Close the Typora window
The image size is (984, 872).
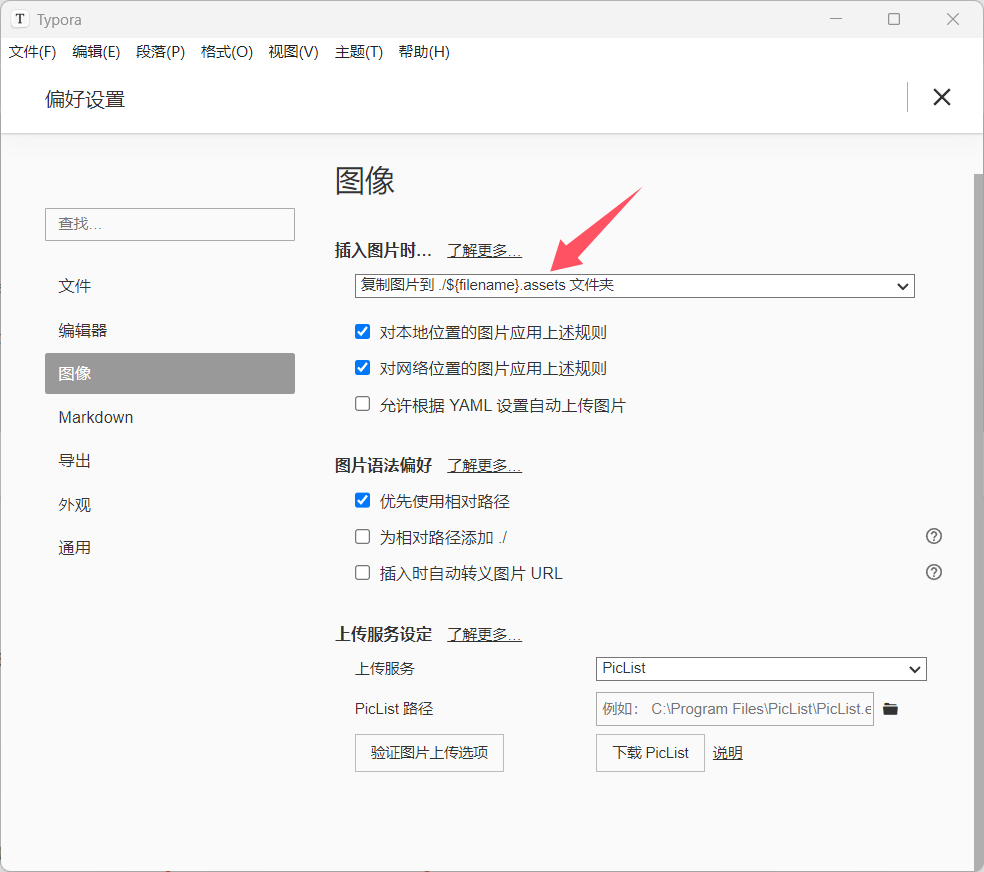tap(953, 19)
